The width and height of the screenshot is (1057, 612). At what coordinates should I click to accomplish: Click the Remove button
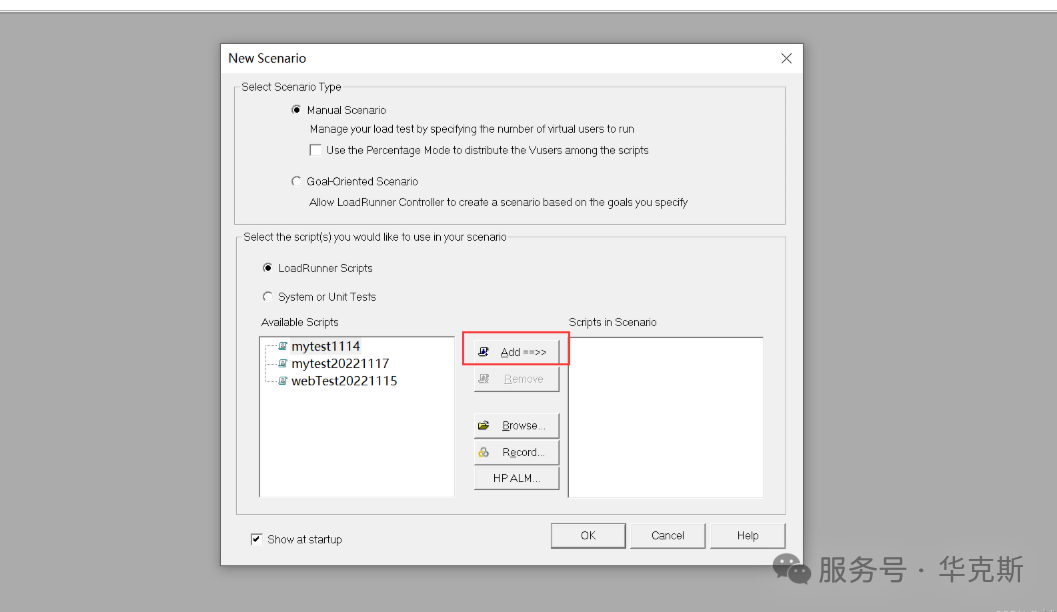516,379
